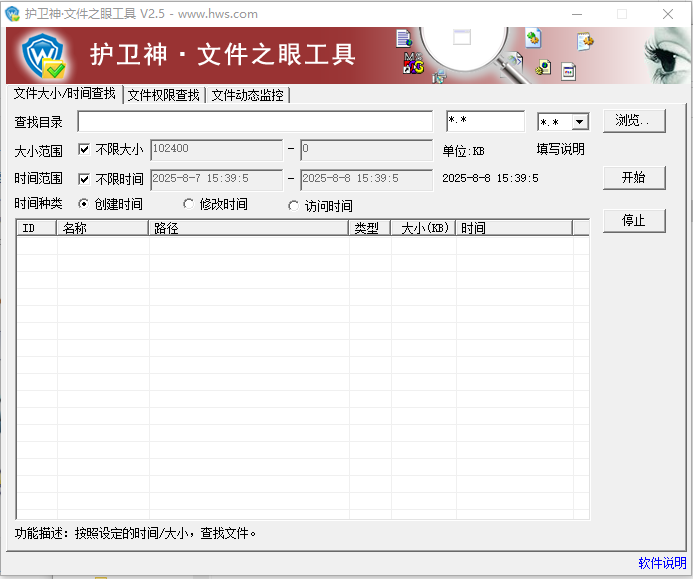The height and width of the screenshot is (579, 693).
Task: Open the 填写说明 link
Action: (x=560, y=149)
